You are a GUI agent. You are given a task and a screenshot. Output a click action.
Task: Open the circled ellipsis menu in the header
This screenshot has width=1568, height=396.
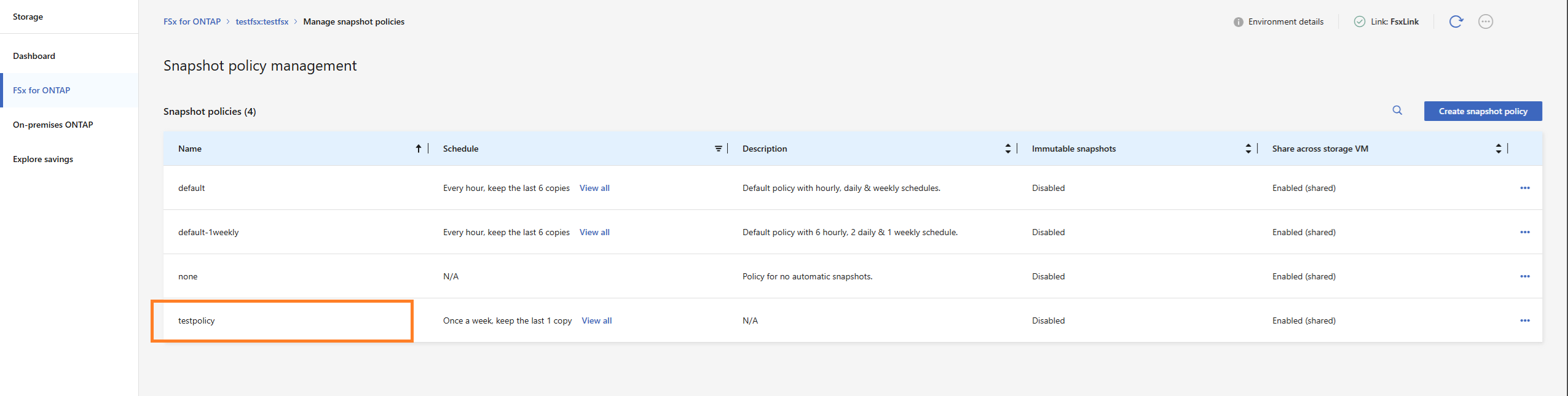(x=1485, y=21)
